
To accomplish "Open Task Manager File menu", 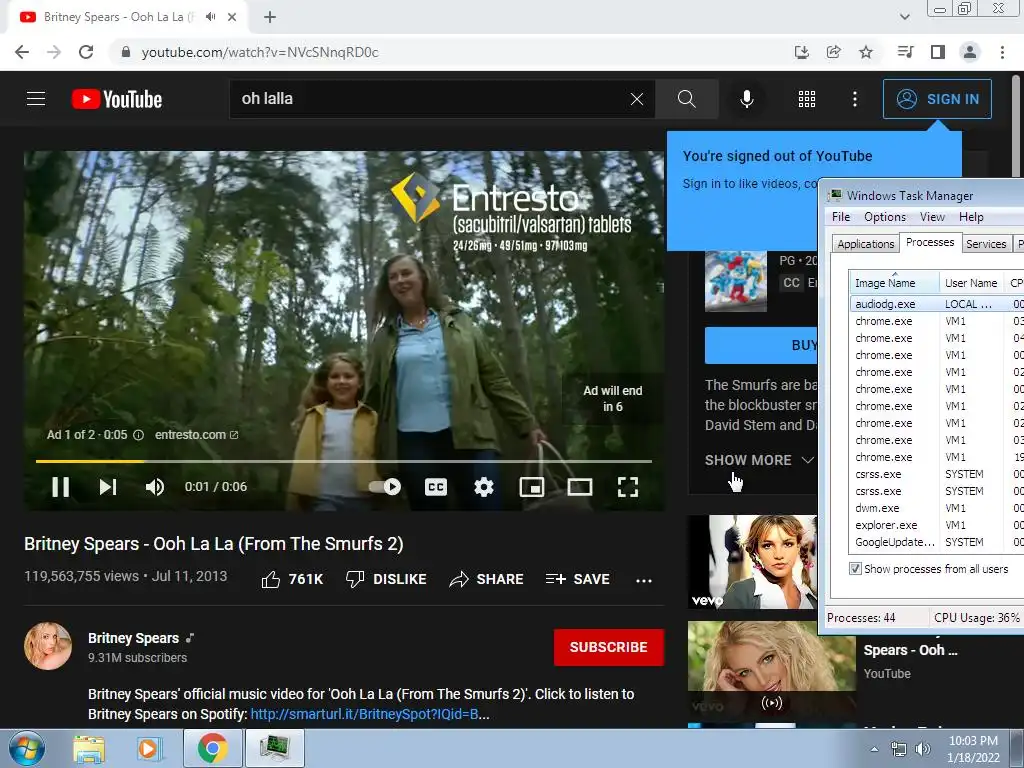I will tap(841, 217).
